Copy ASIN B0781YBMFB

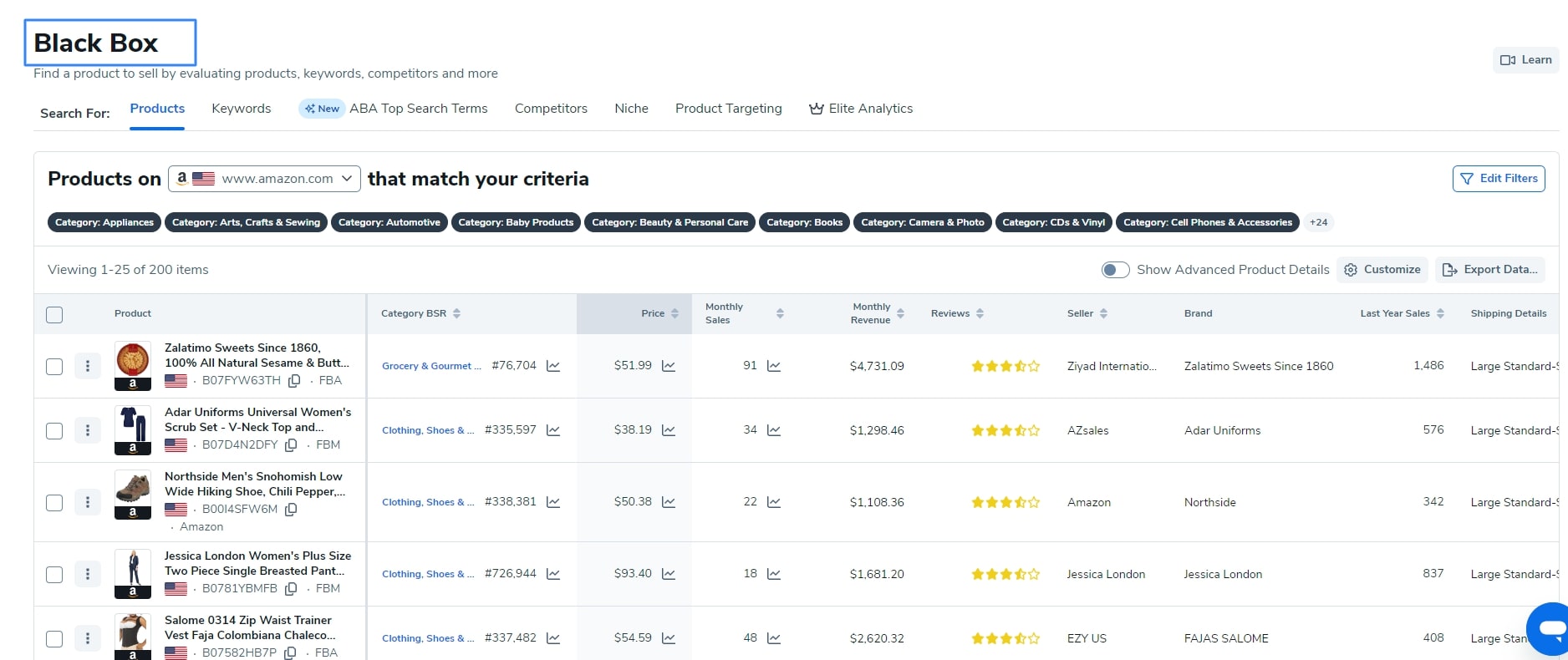291,589
